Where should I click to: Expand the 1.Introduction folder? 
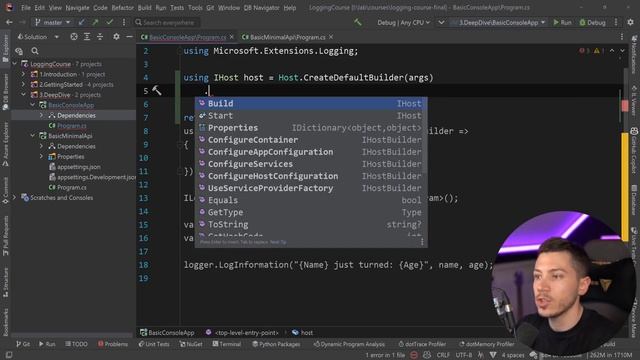point(23,74)
